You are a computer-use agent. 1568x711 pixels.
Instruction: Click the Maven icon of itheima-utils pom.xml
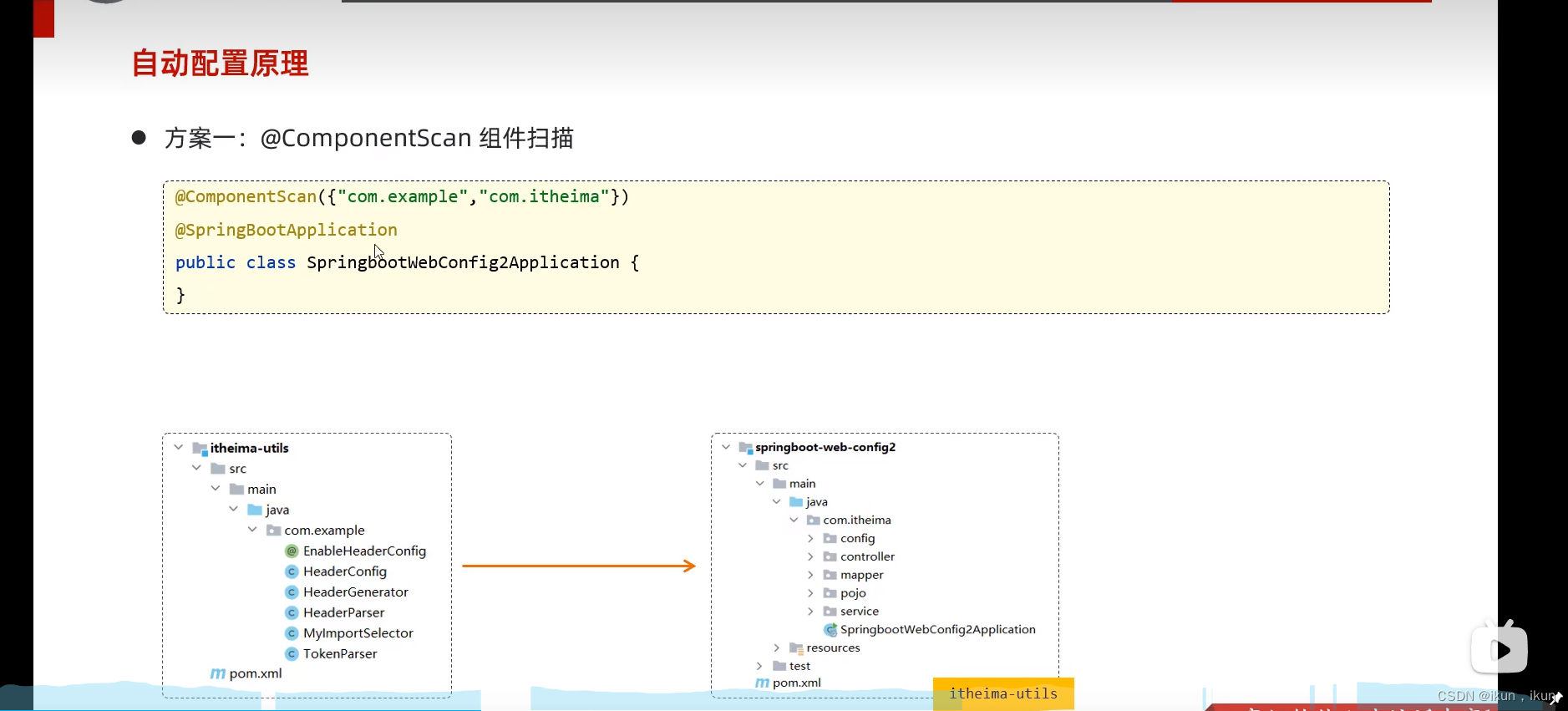pos(217,673)
